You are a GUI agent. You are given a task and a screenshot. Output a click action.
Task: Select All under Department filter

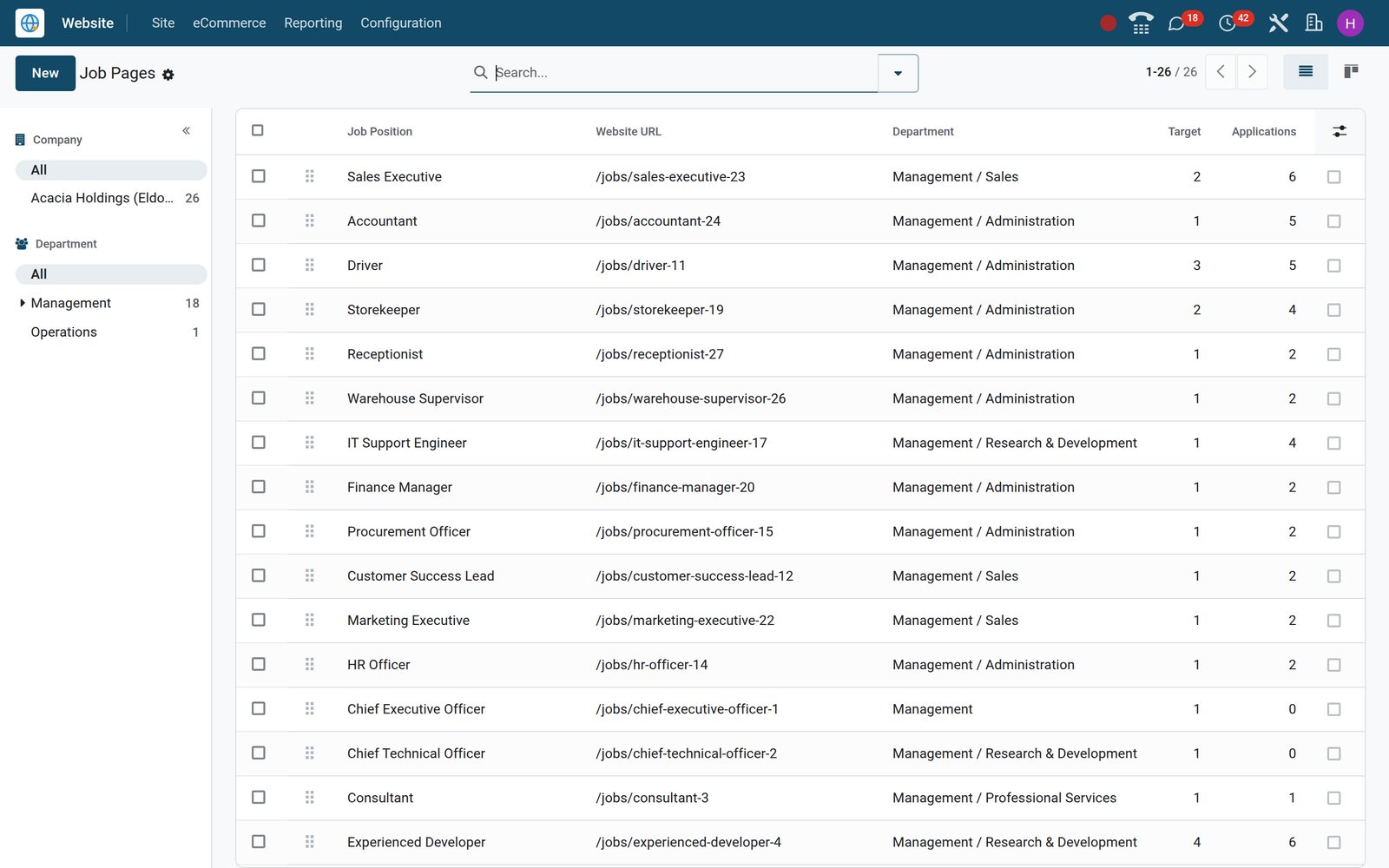(x=111, y=274)
